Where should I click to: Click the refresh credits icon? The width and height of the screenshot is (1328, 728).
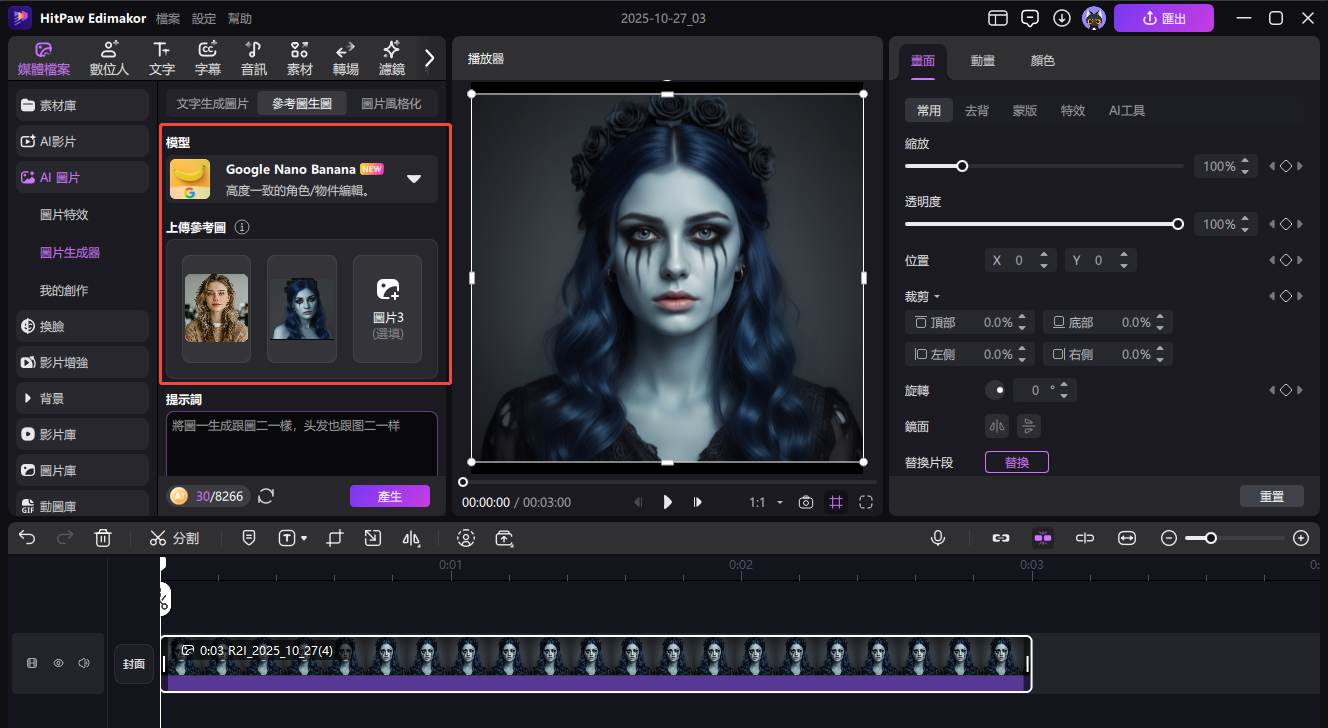[266, 496]
